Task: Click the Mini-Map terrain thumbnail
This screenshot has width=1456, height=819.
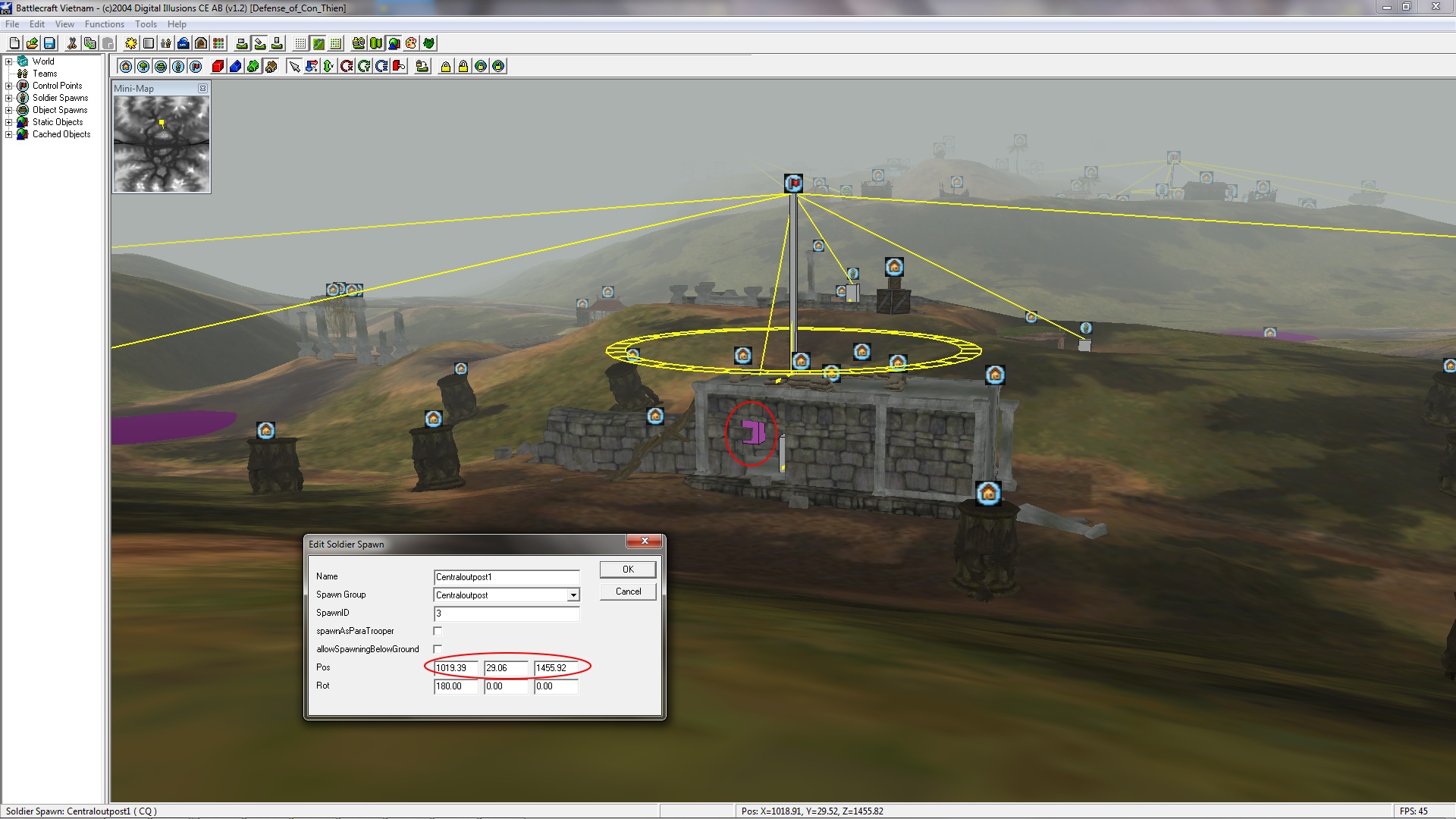Action: [162, 143]
